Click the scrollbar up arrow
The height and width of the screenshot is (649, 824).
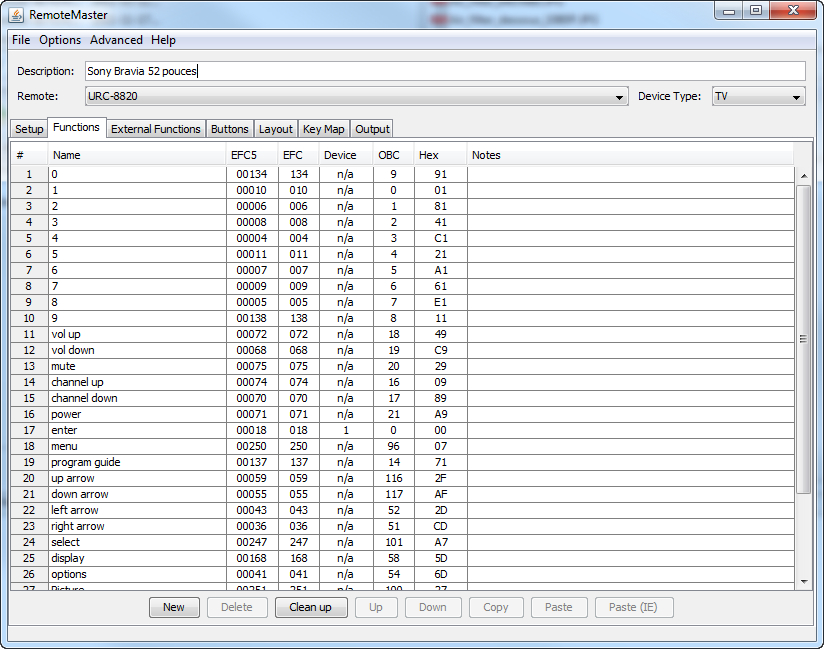coord(803,176)
